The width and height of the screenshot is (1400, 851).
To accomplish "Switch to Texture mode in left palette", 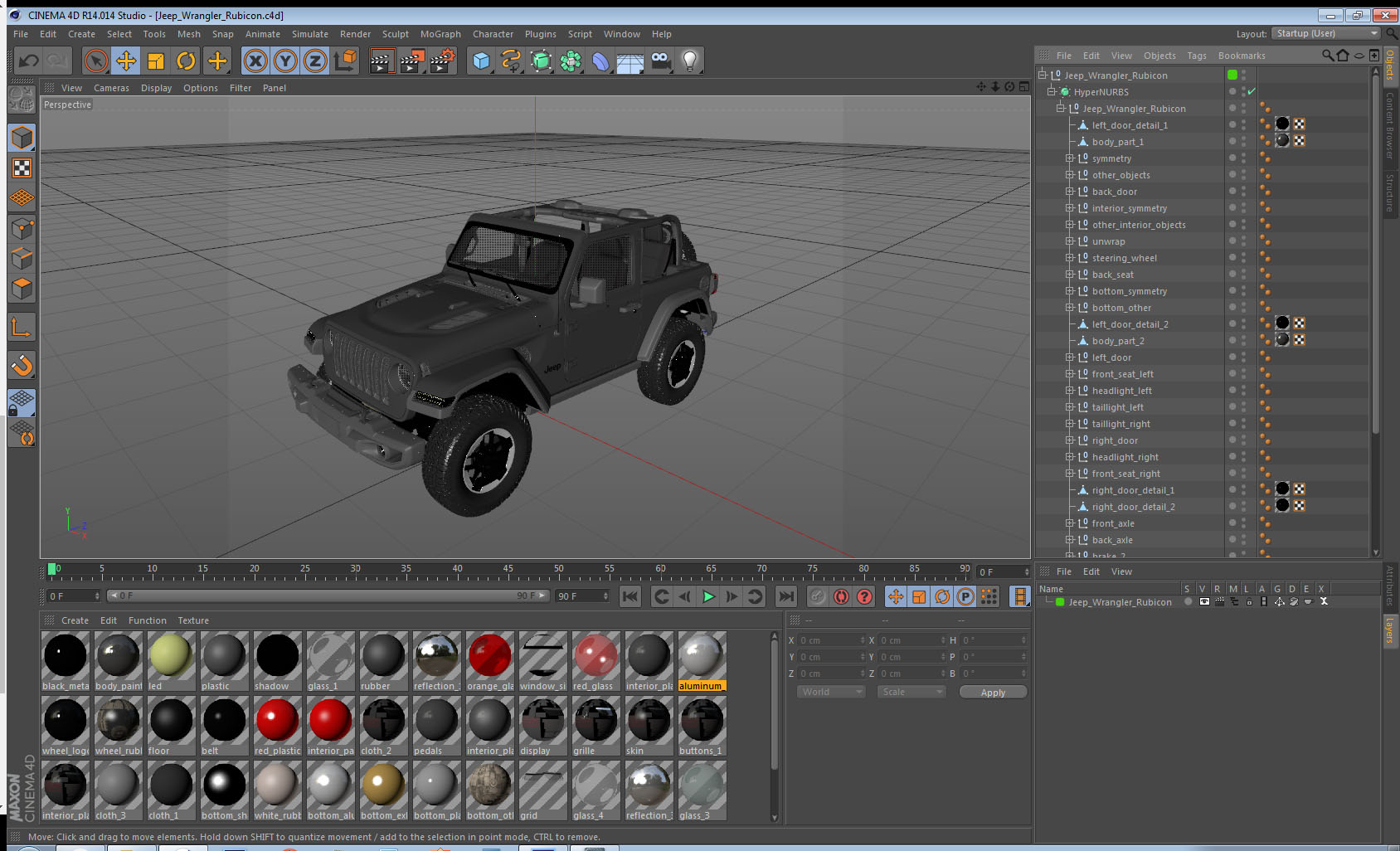I will tap(22, 168).
